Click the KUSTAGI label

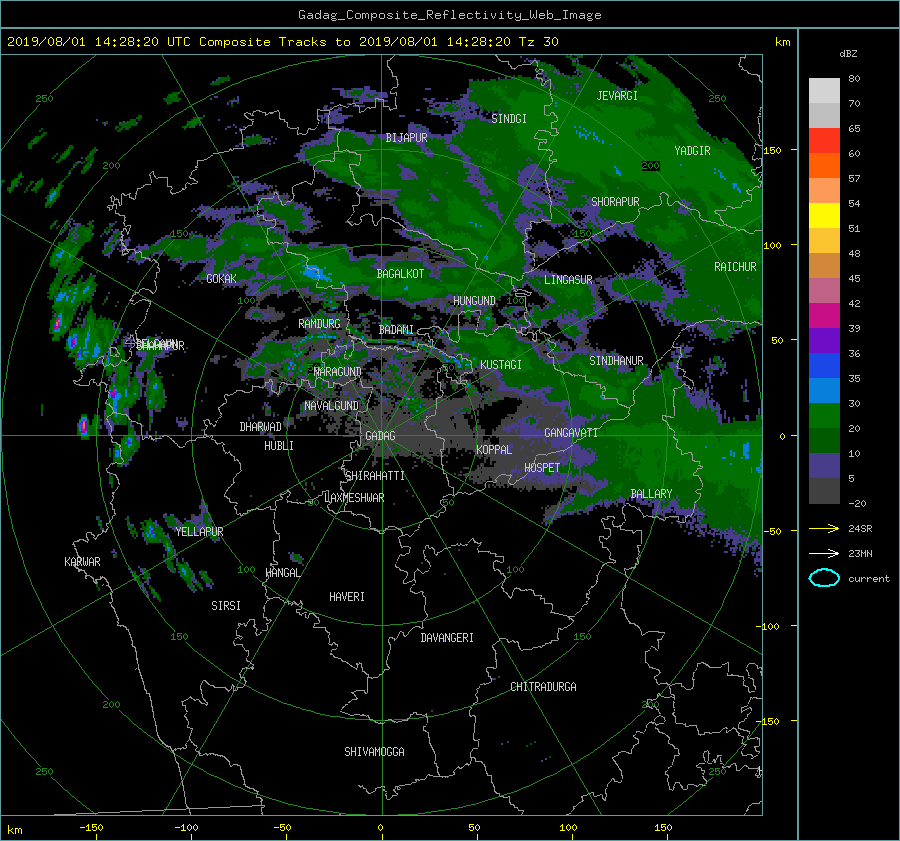pyautogui.click(x=501, y=365)
